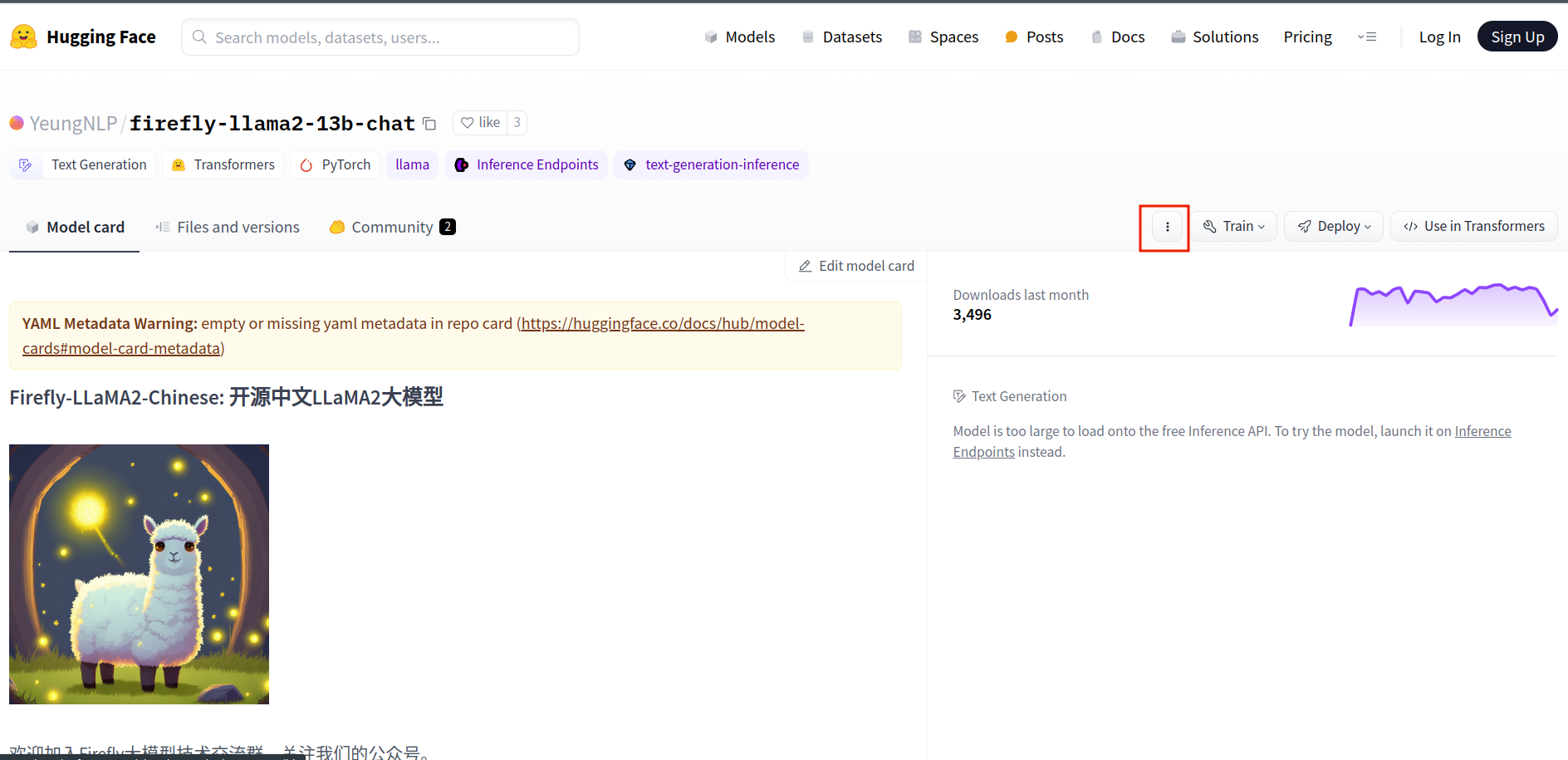Open Solutions menu
The width and height of the screenshot is (1568, 760).
(1214, 37)
